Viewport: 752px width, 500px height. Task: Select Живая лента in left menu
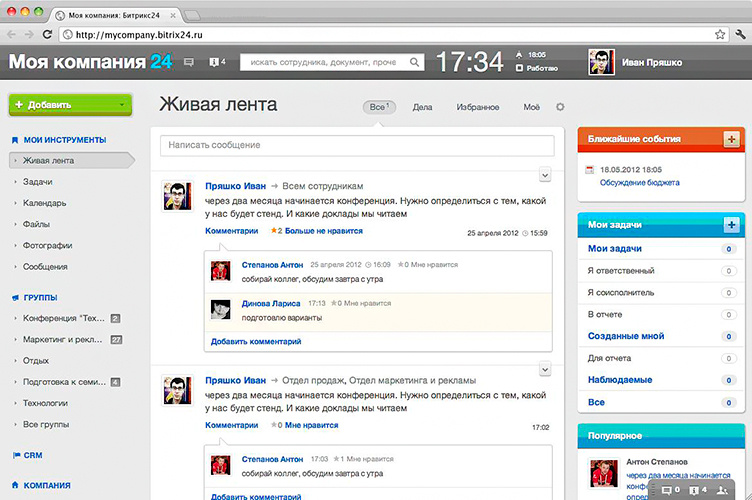coord(72,161)
